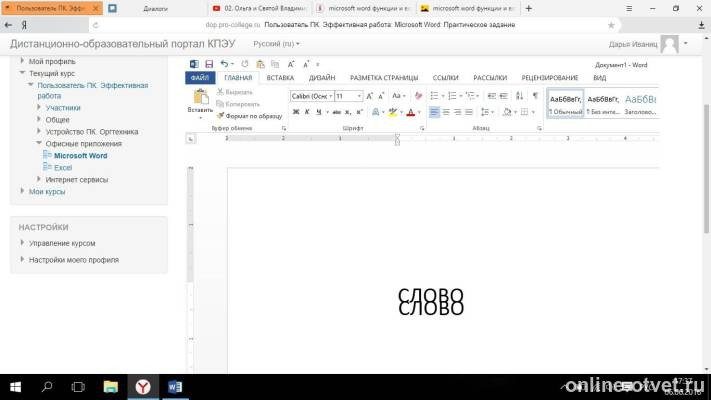Click Копировать (copy) in the clipboard group
711x400 pixels.
[x=238, y=104]
